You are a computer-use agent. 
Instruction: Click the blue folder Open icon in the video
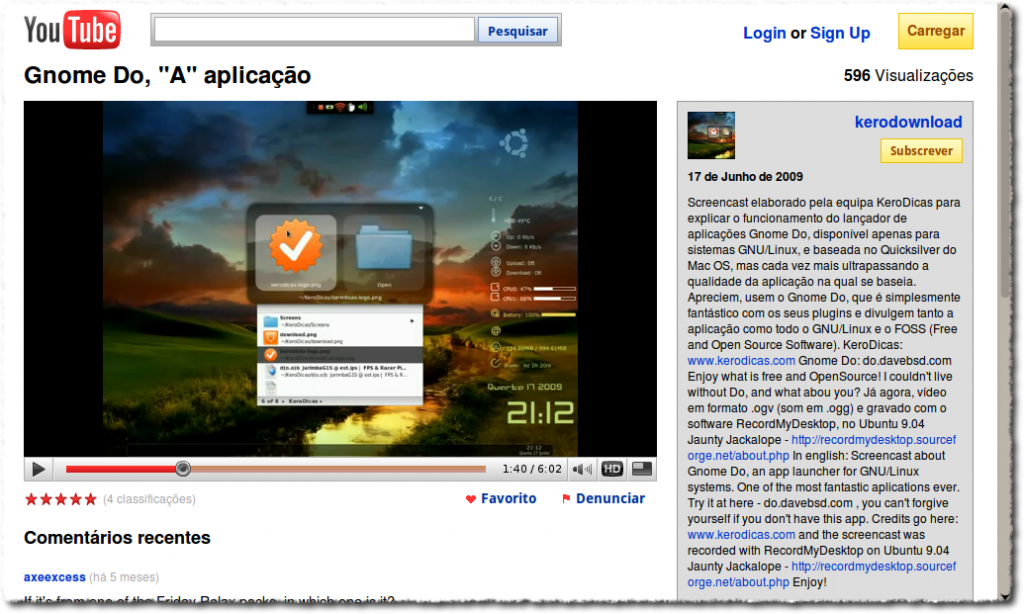(x=384, y=248)
